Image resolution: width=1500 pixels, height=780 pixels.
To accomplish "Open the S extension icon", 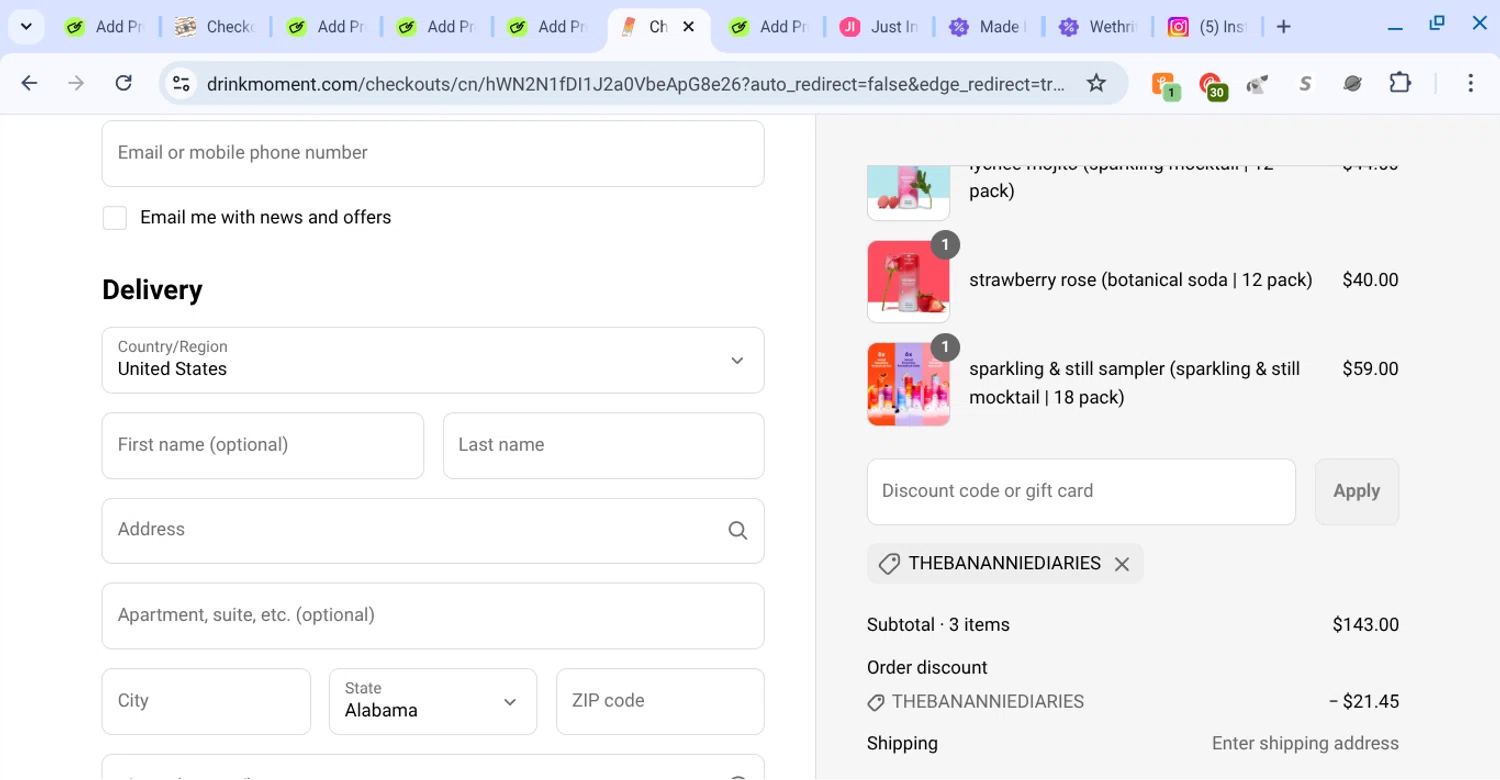I will coord(1305,85).
